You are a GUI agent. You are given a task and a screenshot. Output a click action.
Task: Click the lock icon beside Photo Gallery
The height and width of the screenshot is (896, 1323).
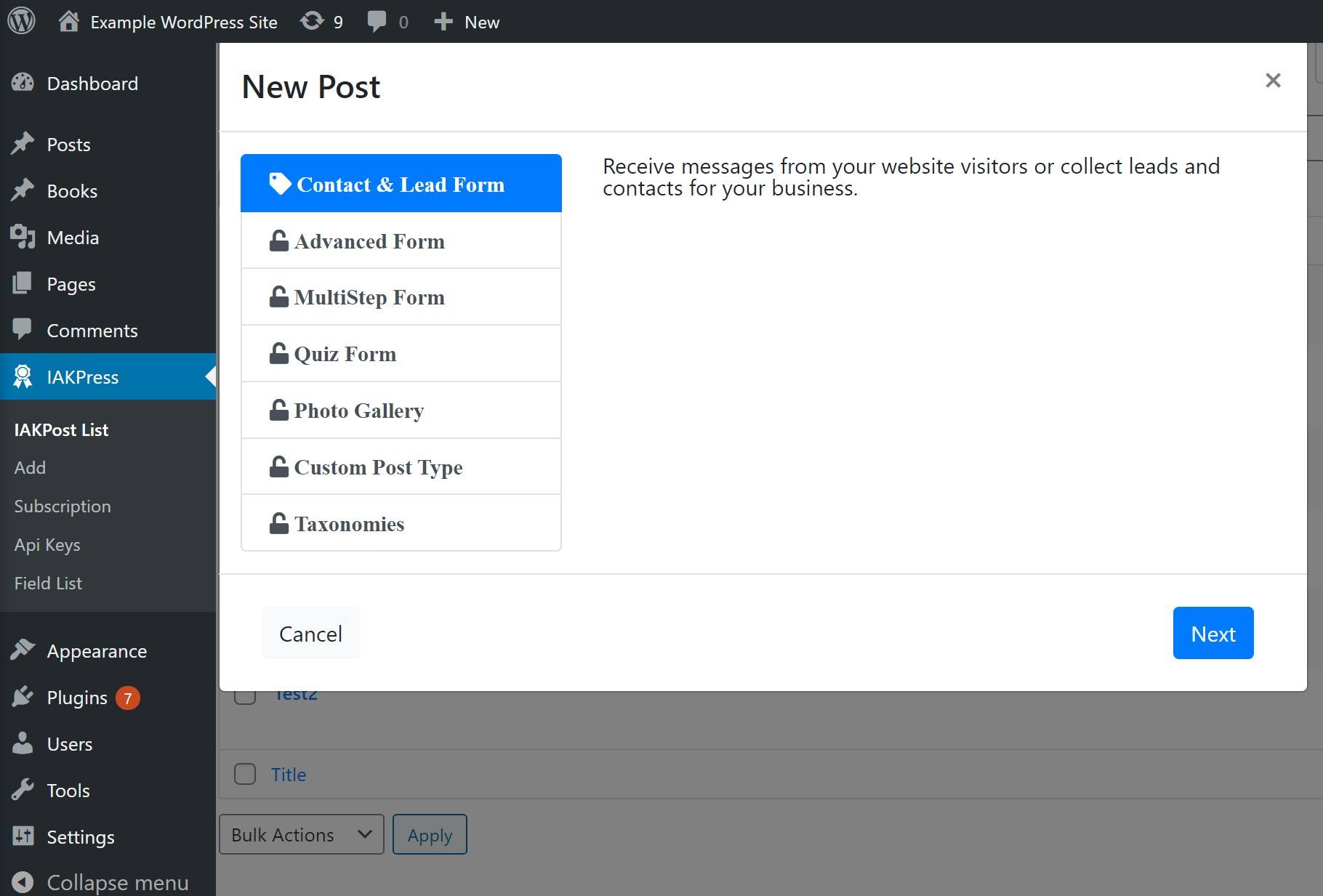tap(279, 410)
